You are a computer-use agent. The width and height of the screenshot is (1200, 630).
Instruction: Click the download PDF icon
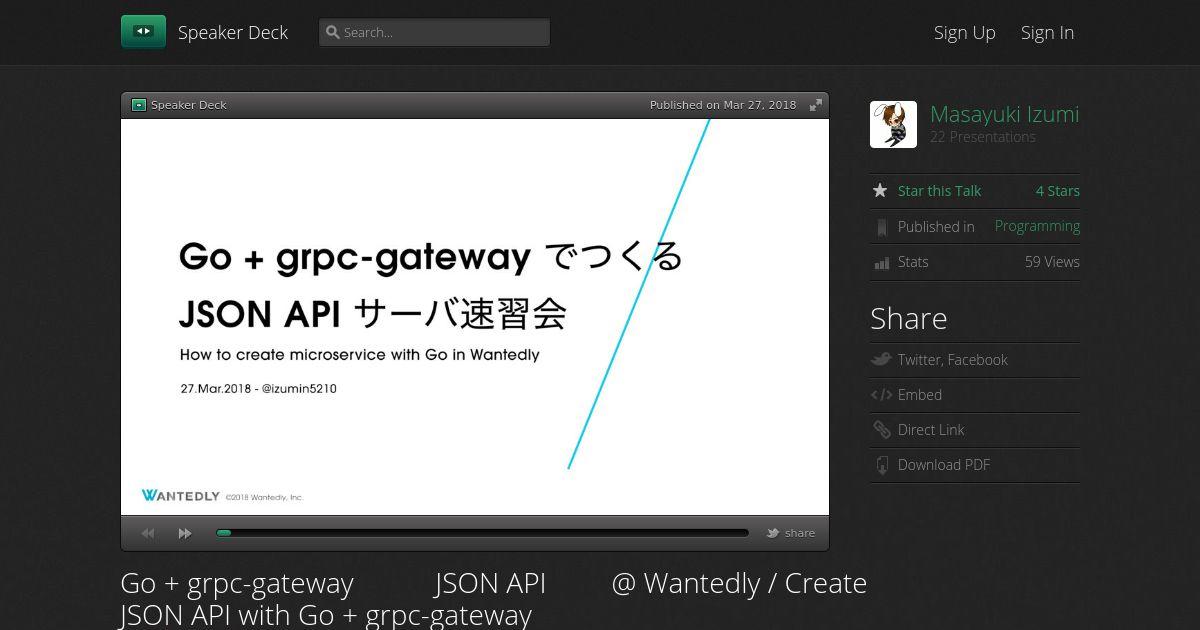(x=881, y=465)
